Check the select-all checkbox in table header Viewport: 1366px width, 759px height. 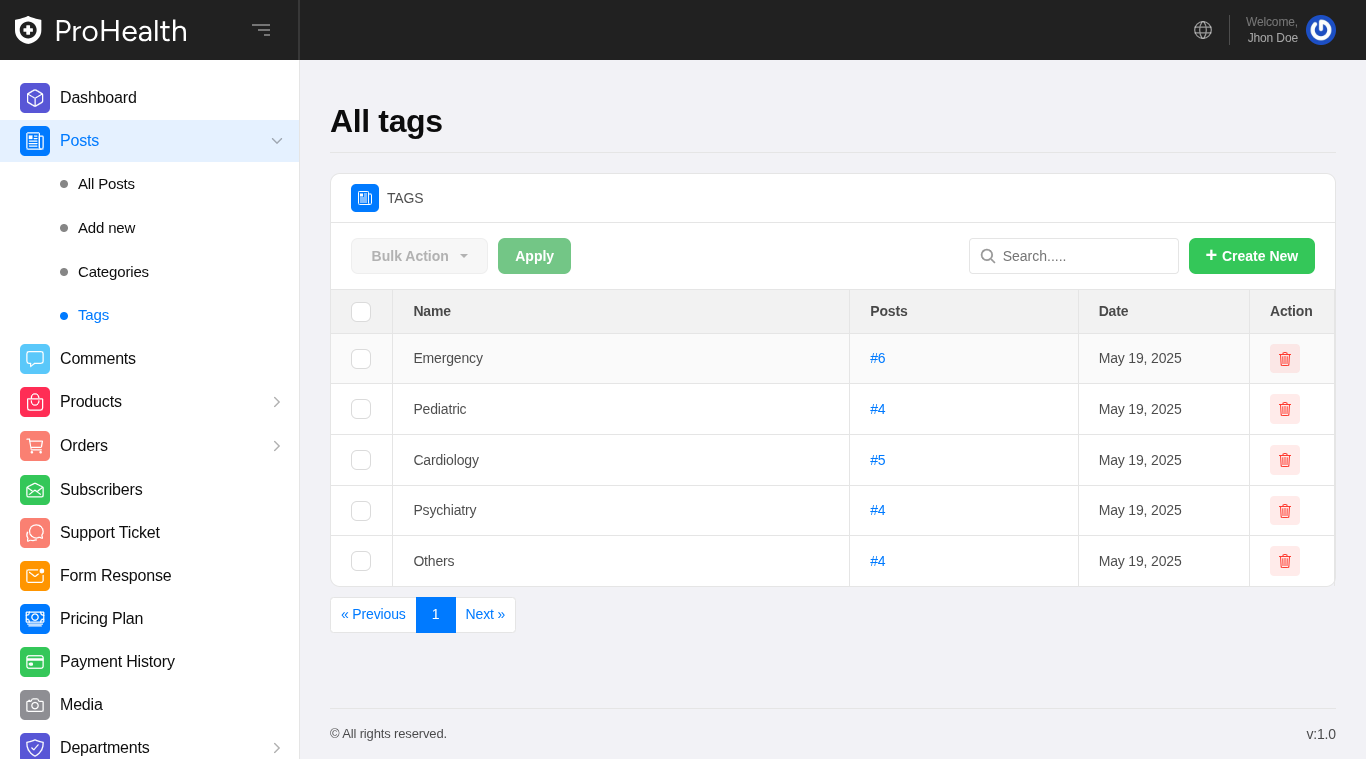click(x=361, y=312)
